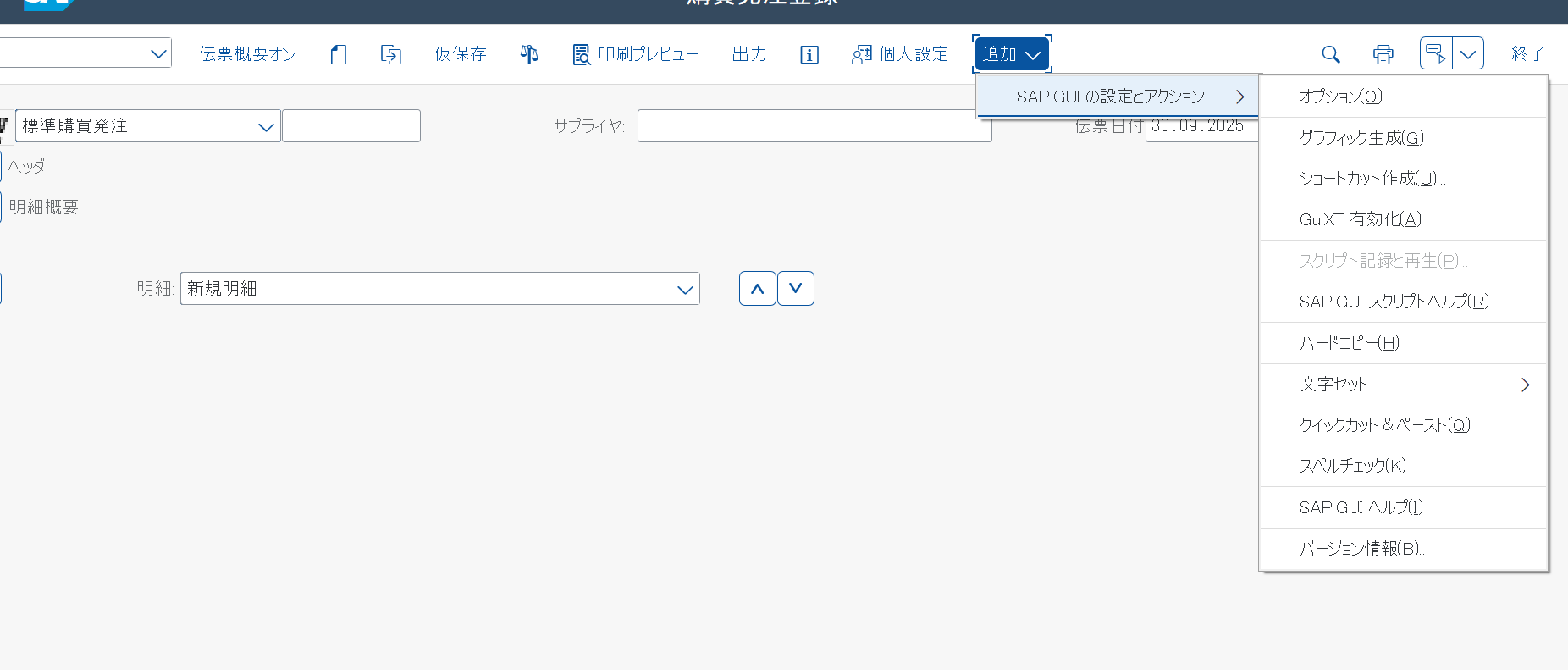Select バージョン情報(B)... menu item

coord(1403,549)
